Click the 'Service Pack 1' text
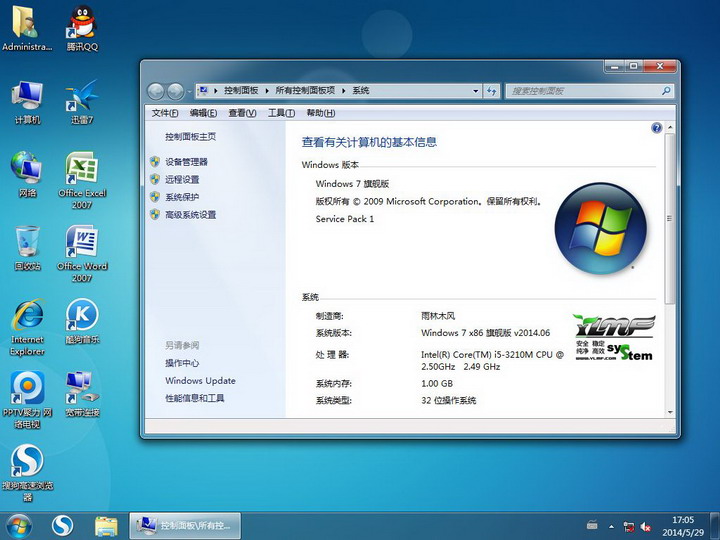This screenshot has height=540, width=720. point(345,219)
